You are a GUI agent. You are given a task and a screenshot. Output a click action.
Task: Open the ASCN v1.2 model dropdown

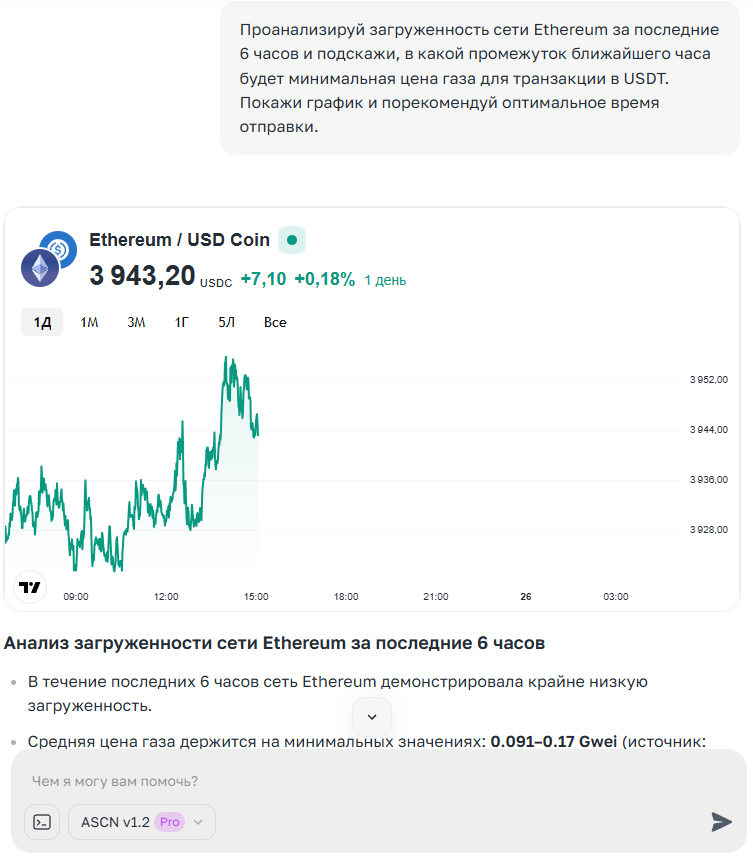141,822
